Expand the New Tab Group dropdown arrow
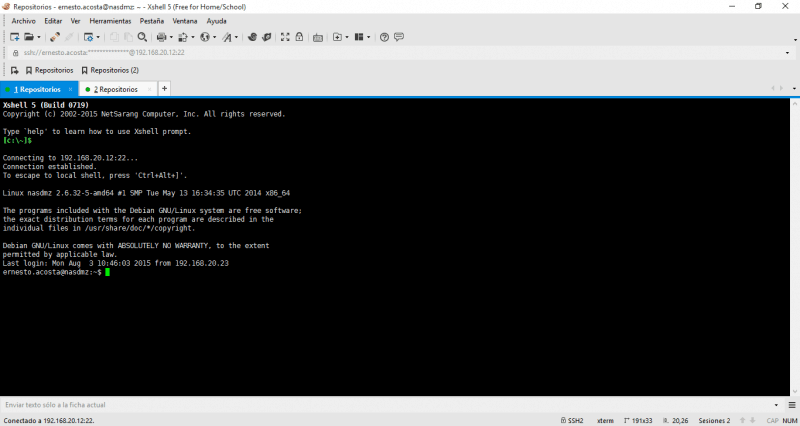Viewport: 800px width, 426px height. pos(347,37)
